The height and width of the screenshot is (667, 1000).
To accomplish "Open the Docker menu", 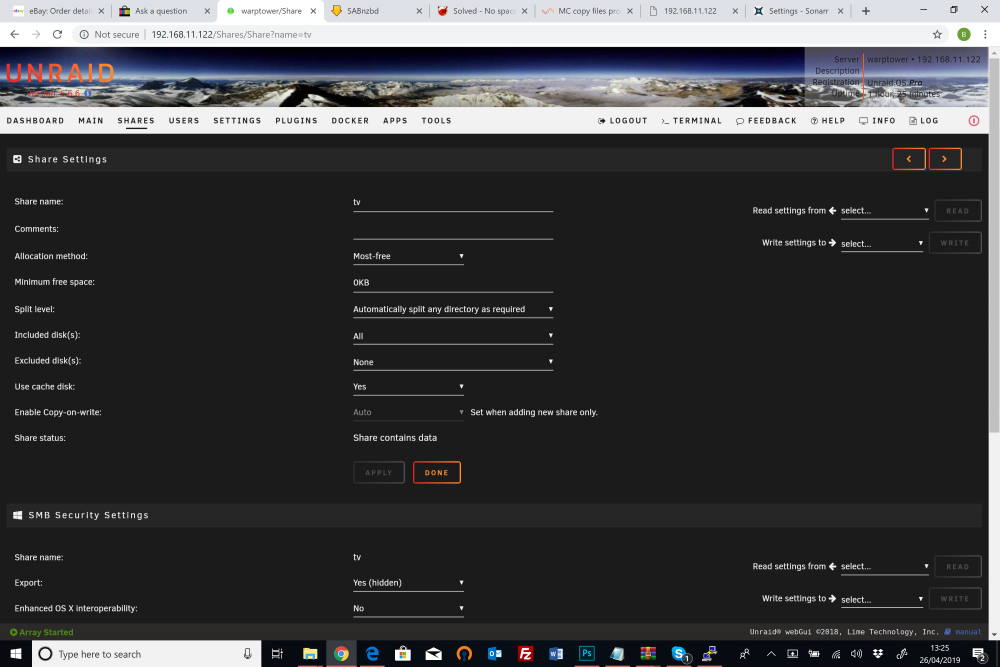I will point(350,121).
